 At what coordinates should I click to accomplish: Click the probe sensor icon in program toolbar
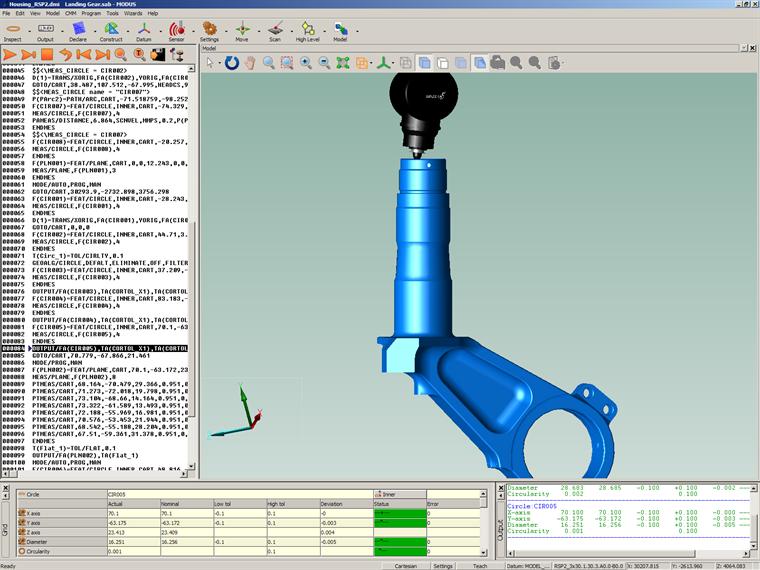click(176, 55)
